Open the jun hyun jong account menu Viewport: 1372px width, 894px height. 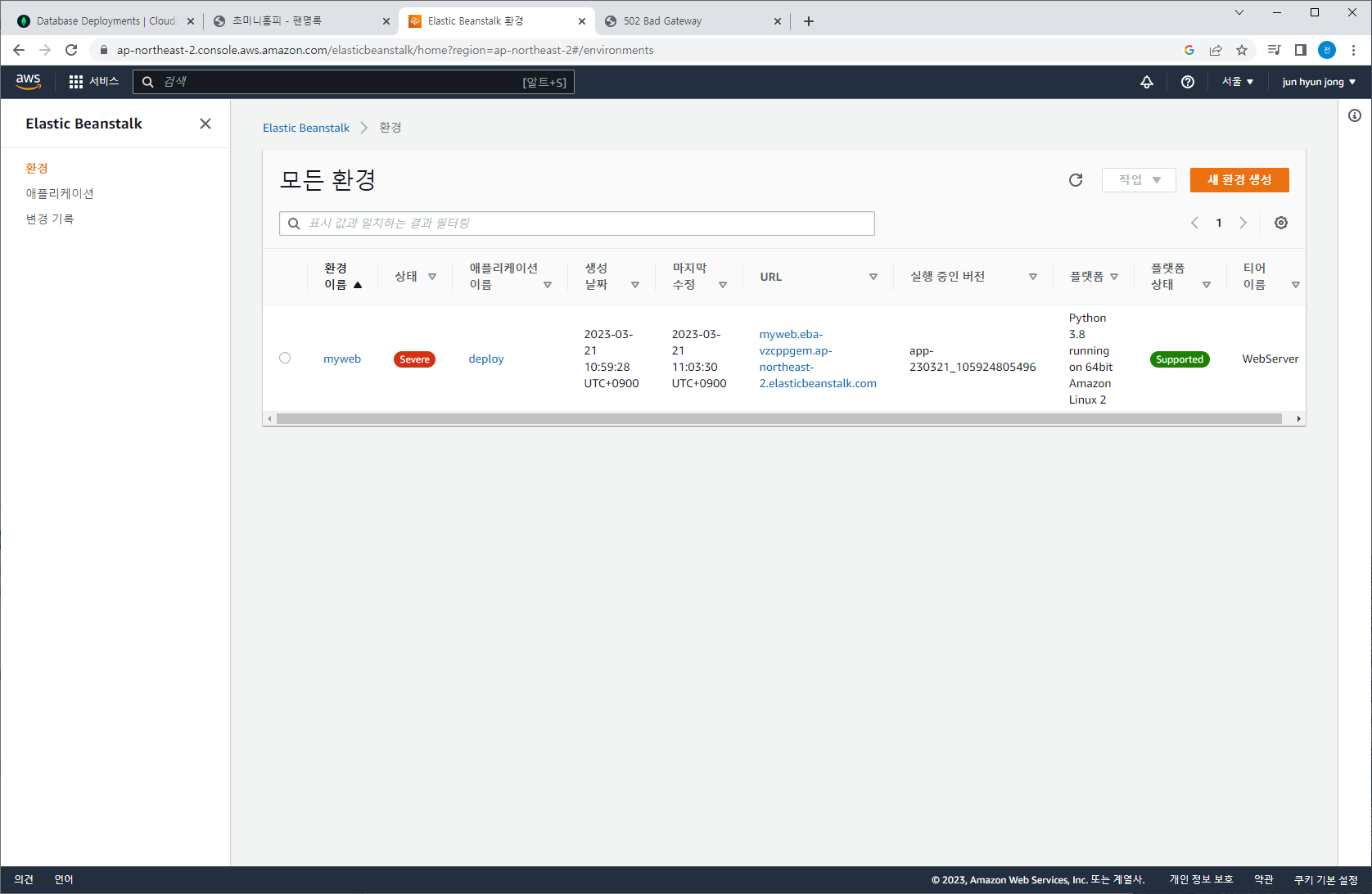click(x=1319, y=82)
